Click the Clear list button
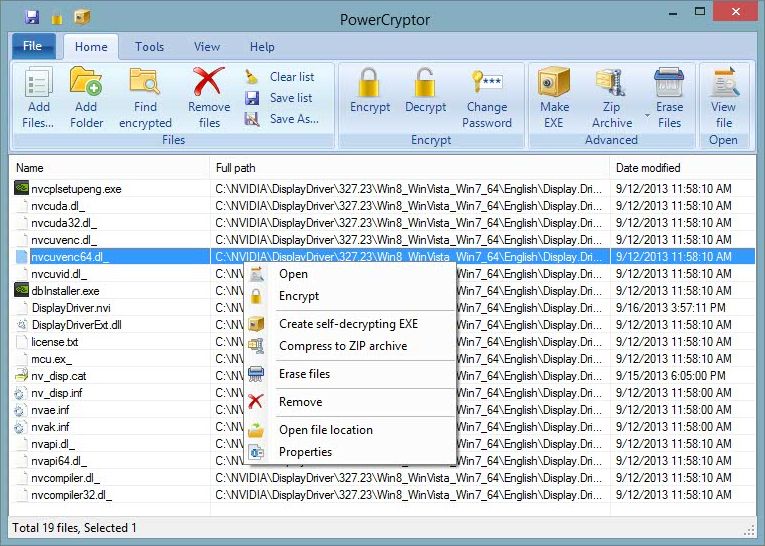This screenshot has width=765, height=546. [291, 77]
